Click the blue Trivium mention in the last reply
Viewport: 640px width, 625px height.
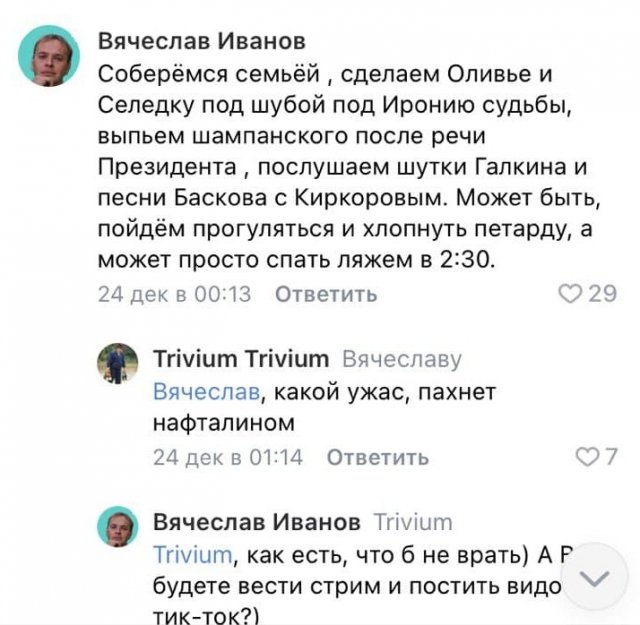(192, 555)
